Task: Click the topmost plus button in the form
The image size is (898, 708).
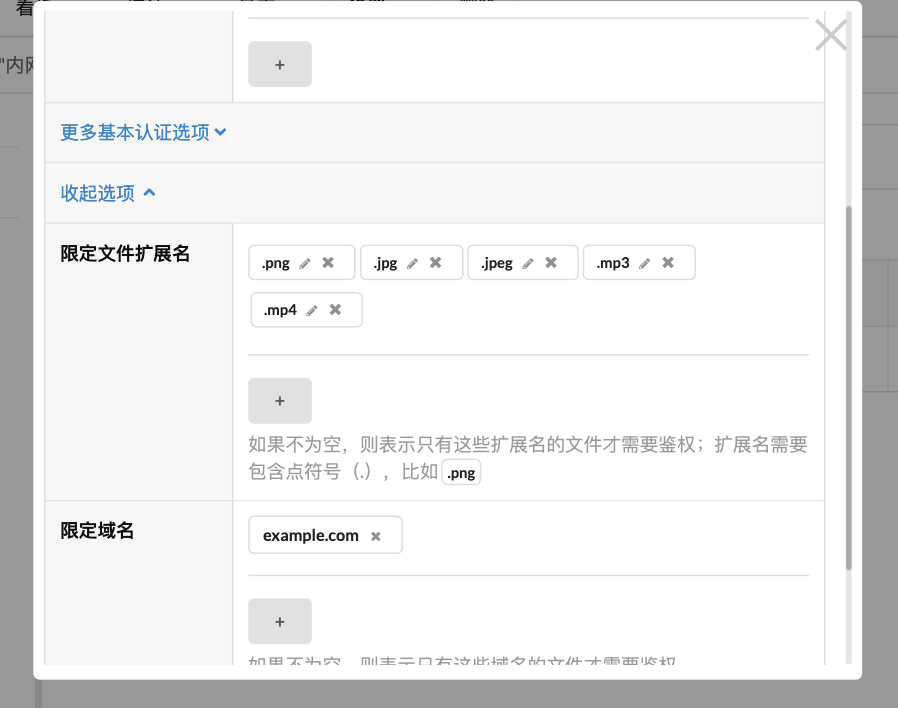Action: [279, 63]
